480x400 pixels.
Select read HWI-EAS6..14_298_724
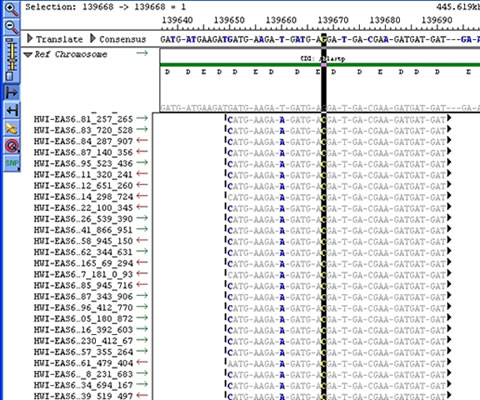(x=83, y=197)
